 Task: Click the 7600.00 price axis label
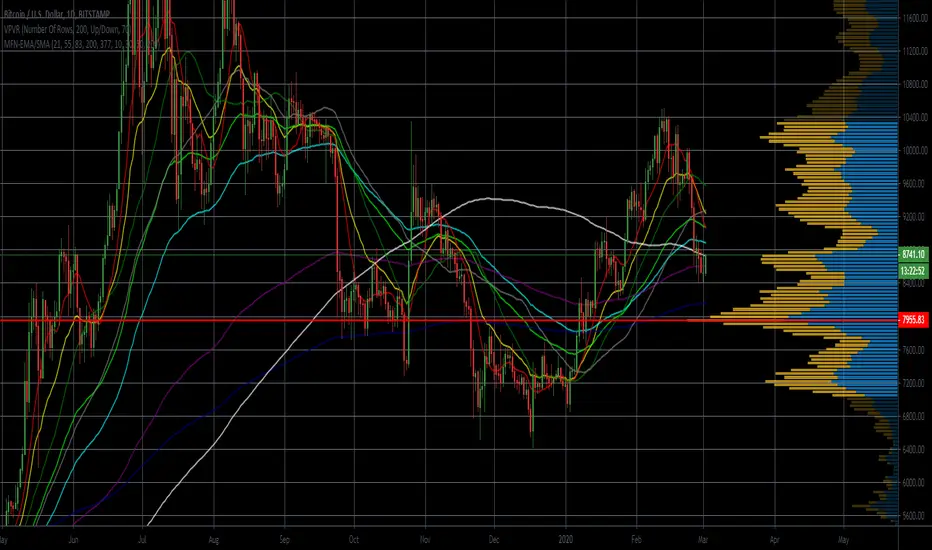[x=914, y=350]
